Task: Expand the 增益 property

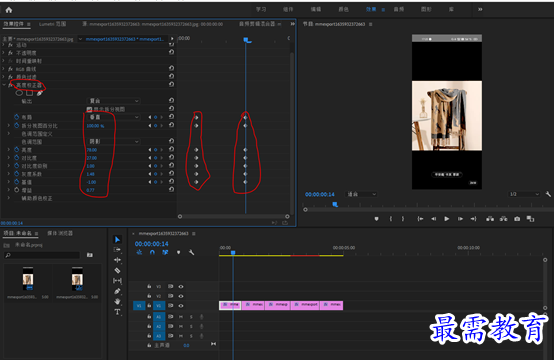Action: tap(9, 190)
